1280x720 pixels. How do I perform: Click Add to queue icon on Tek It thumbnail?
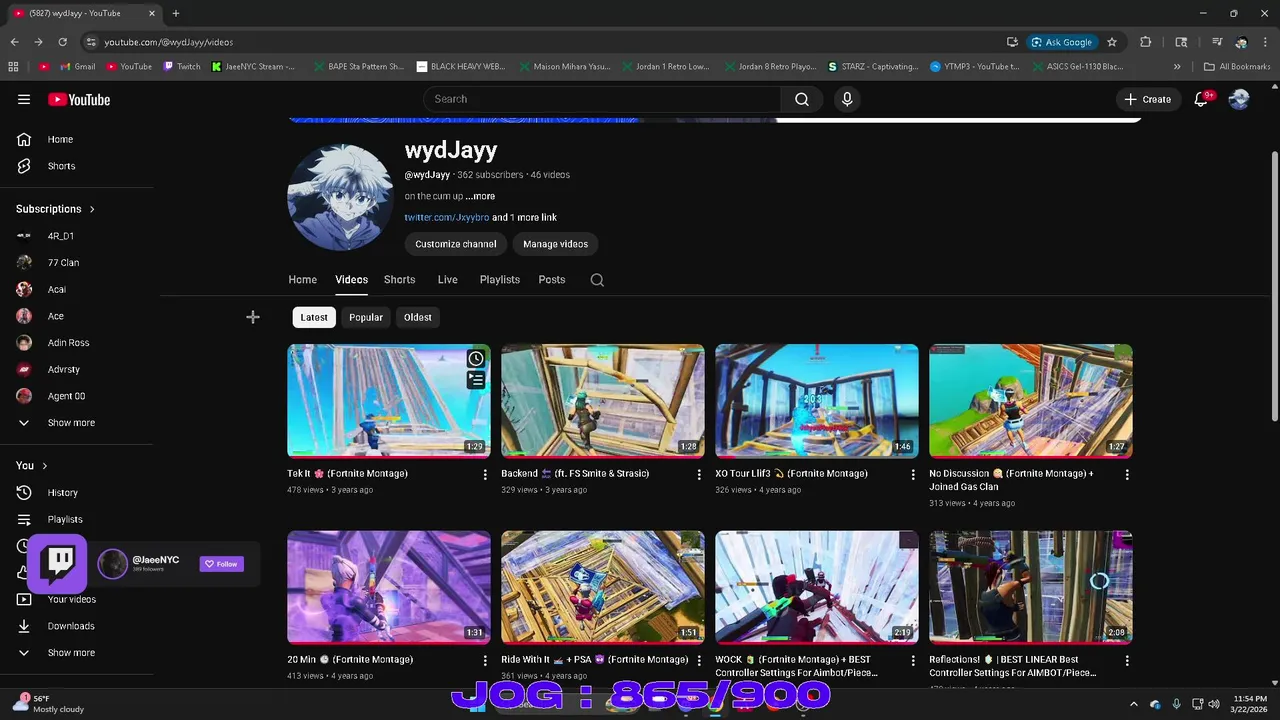(476, 380)
